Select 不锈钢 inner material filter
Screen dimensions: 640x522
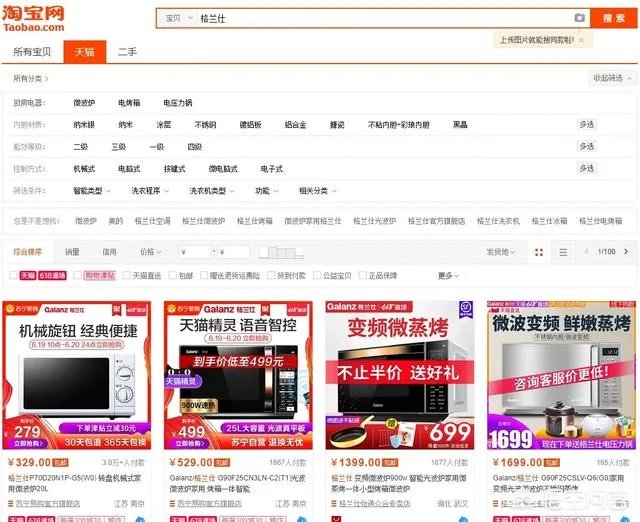point(205,124)
